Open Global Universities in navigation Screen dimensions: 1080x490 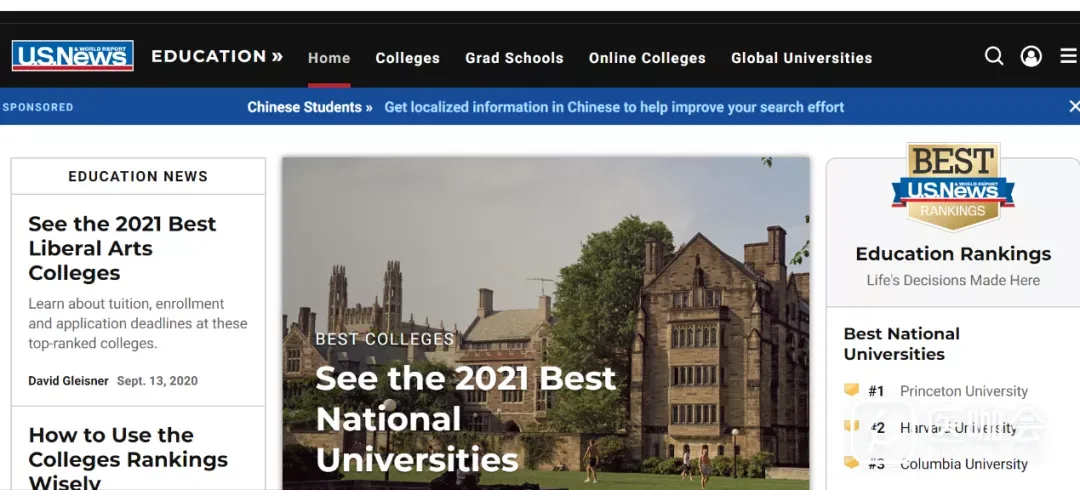801,58
